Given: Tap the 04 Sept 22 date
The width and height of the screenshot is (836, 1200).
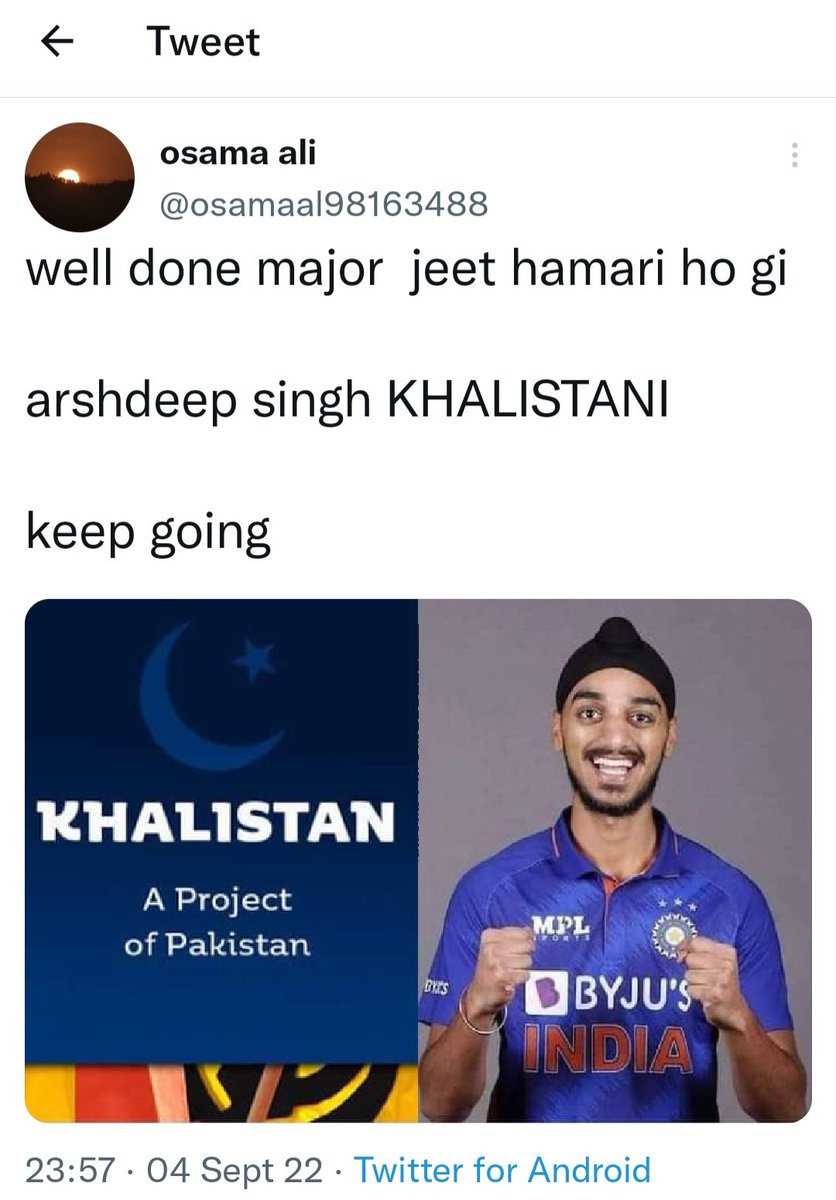Looking at the screenshot, I should (236, 1168).
